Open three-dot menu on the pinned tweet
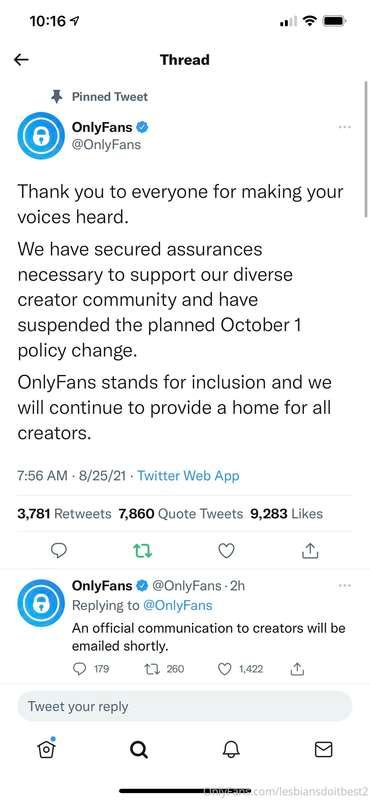370x800 pixels. (345, 127)
